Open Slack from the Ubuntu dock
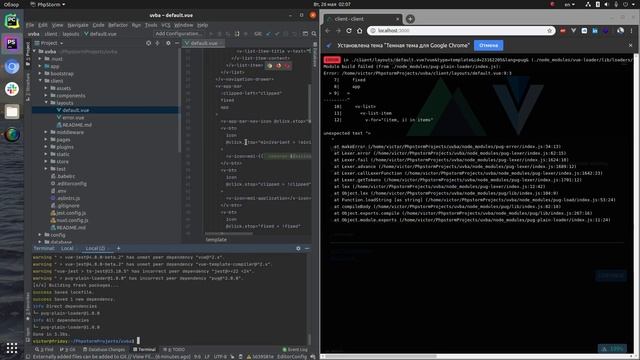The image size is (640, 360). coord(12,89)
